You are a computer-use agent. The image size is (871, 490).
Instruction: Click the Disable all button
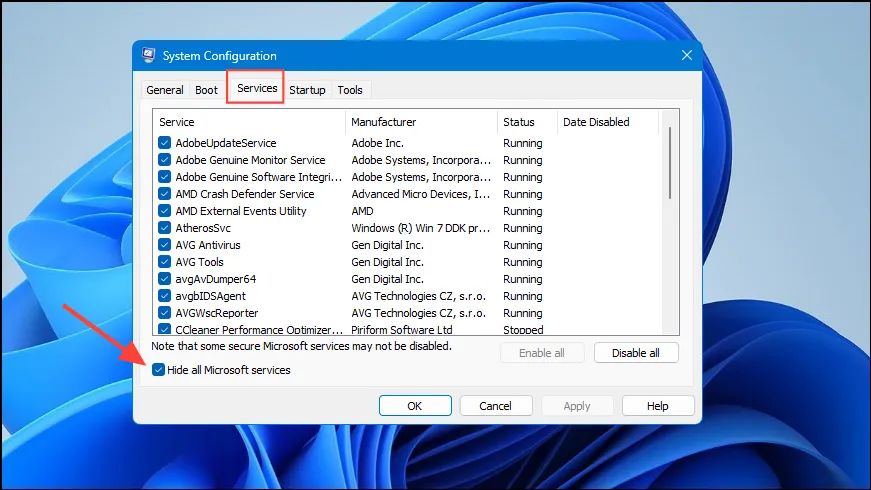(x=636, y=353)
